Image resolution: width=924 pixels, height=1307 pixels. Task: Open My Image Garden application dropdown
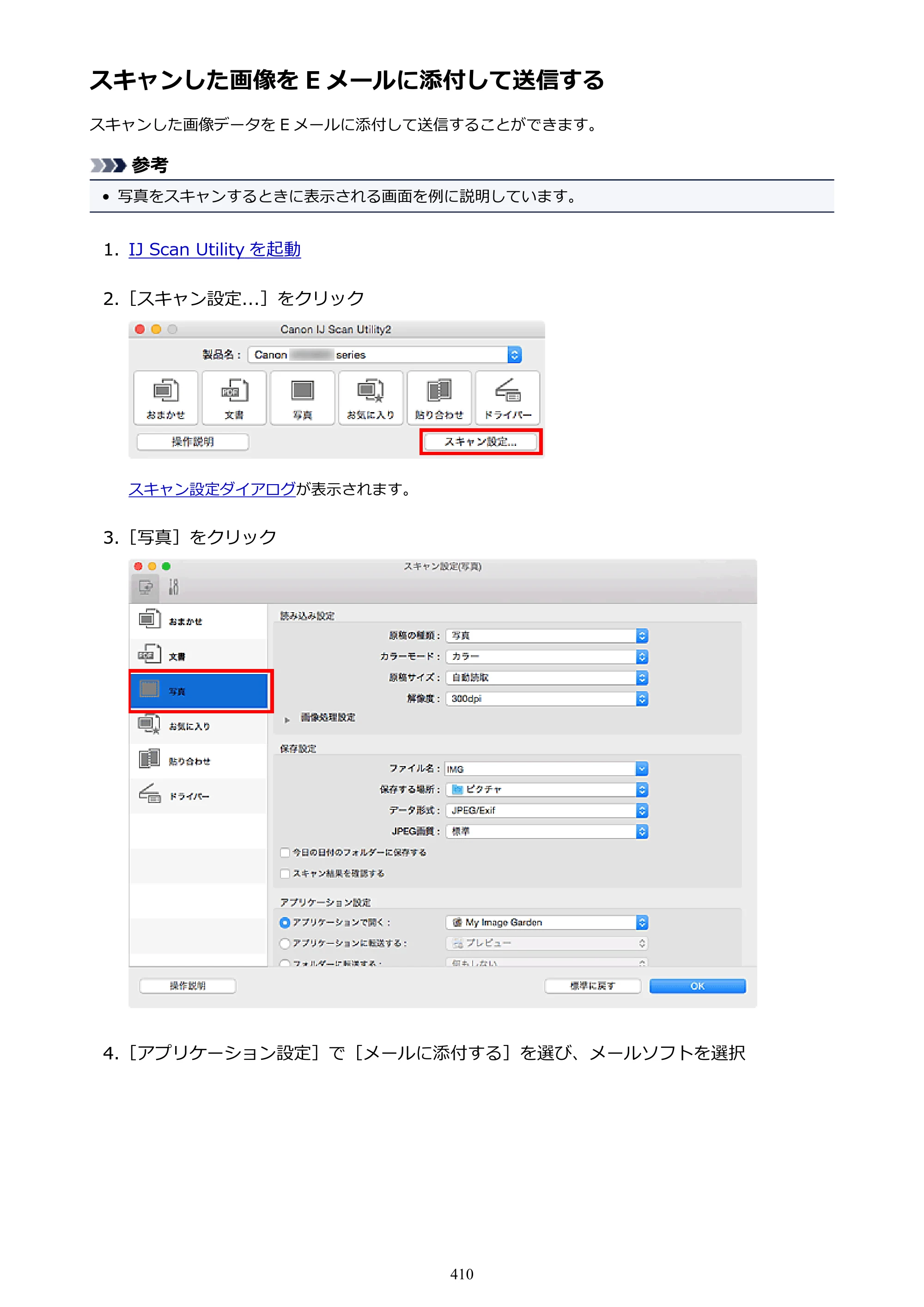[x=547, y=922]
